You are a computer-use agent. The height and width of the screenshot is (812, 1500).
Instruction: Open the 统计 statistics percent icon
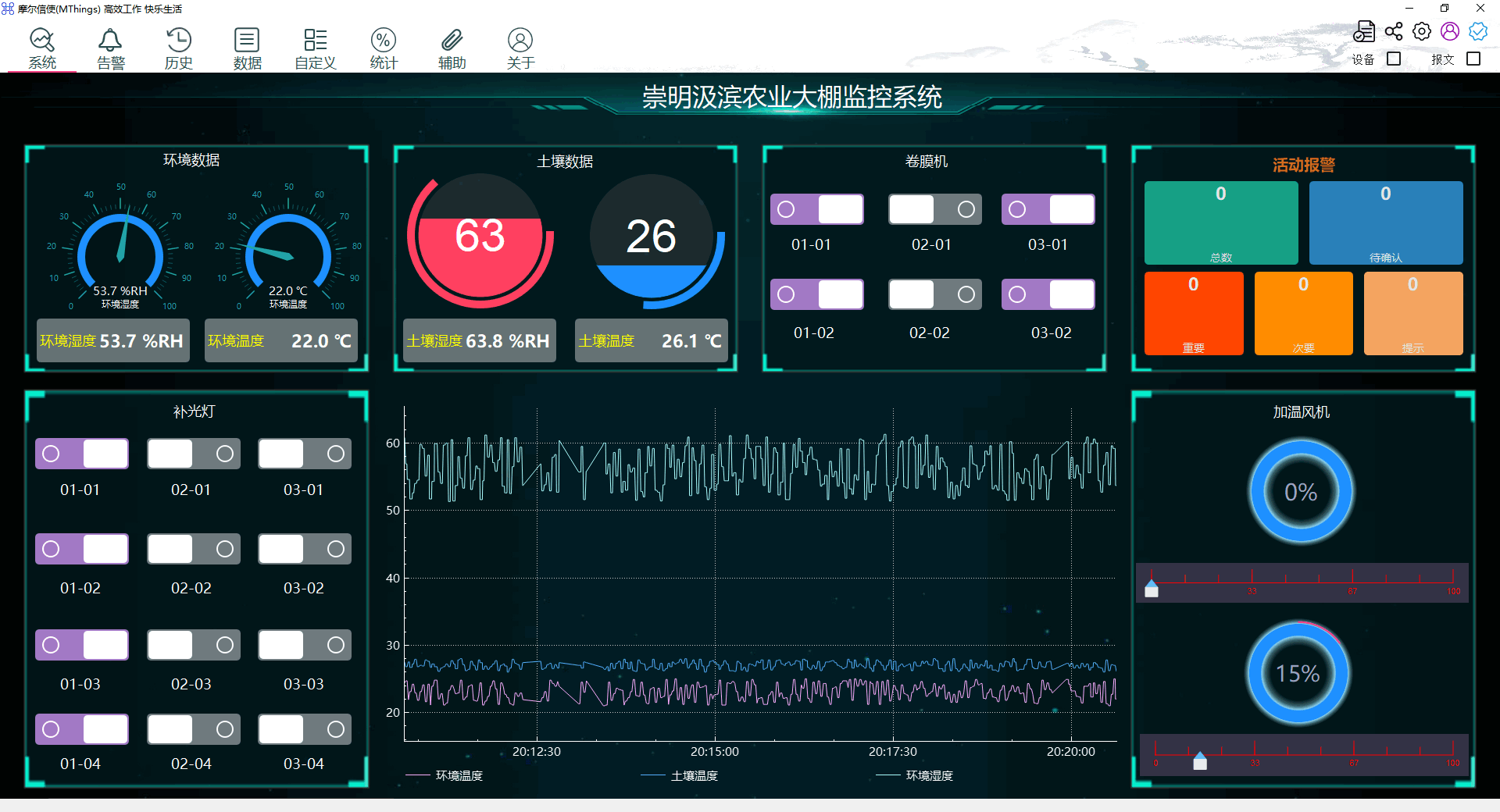[384, 41]
